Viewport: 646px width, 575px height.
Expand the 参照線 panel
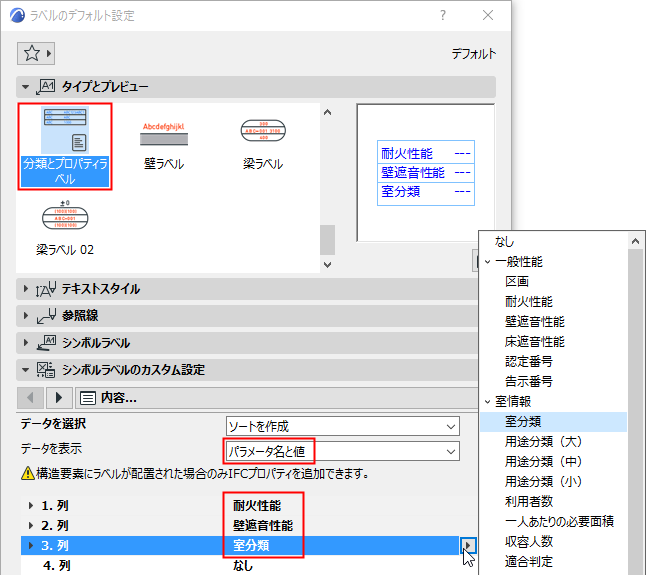click(x=26, y=316)
